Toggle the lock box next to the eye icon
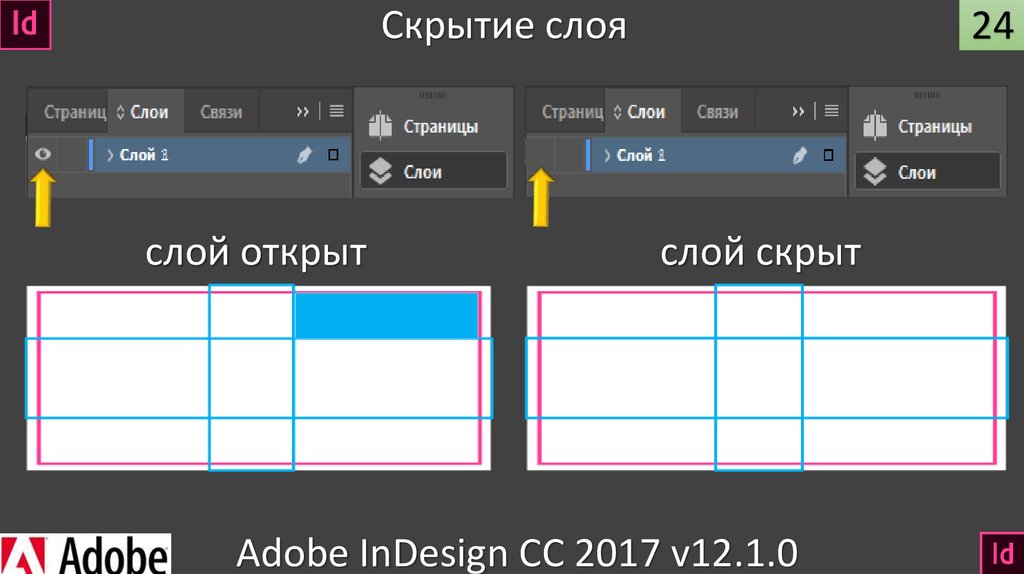Screen dimensions: 1024x574 click(x=72, y=155)
